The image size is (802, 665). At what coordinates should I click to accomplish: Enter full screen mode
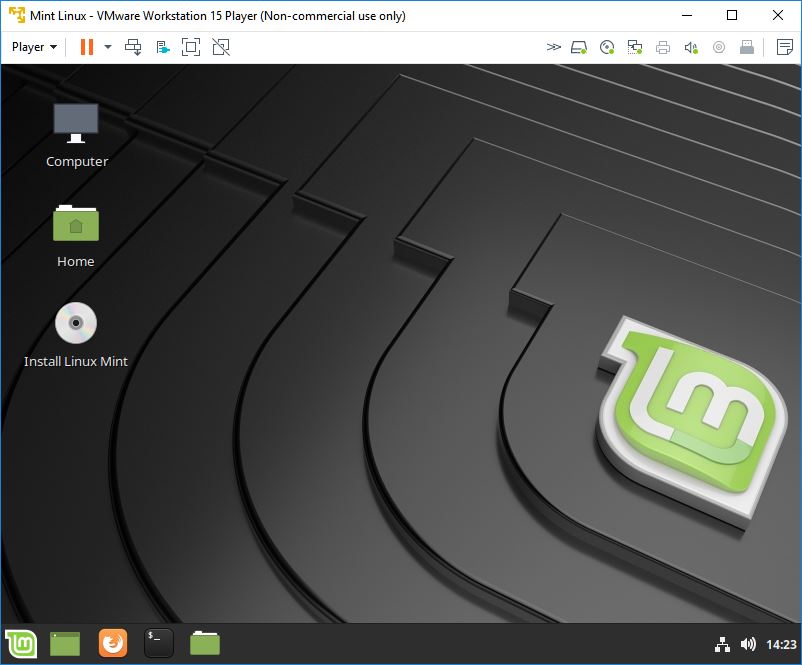coord(191,47)
